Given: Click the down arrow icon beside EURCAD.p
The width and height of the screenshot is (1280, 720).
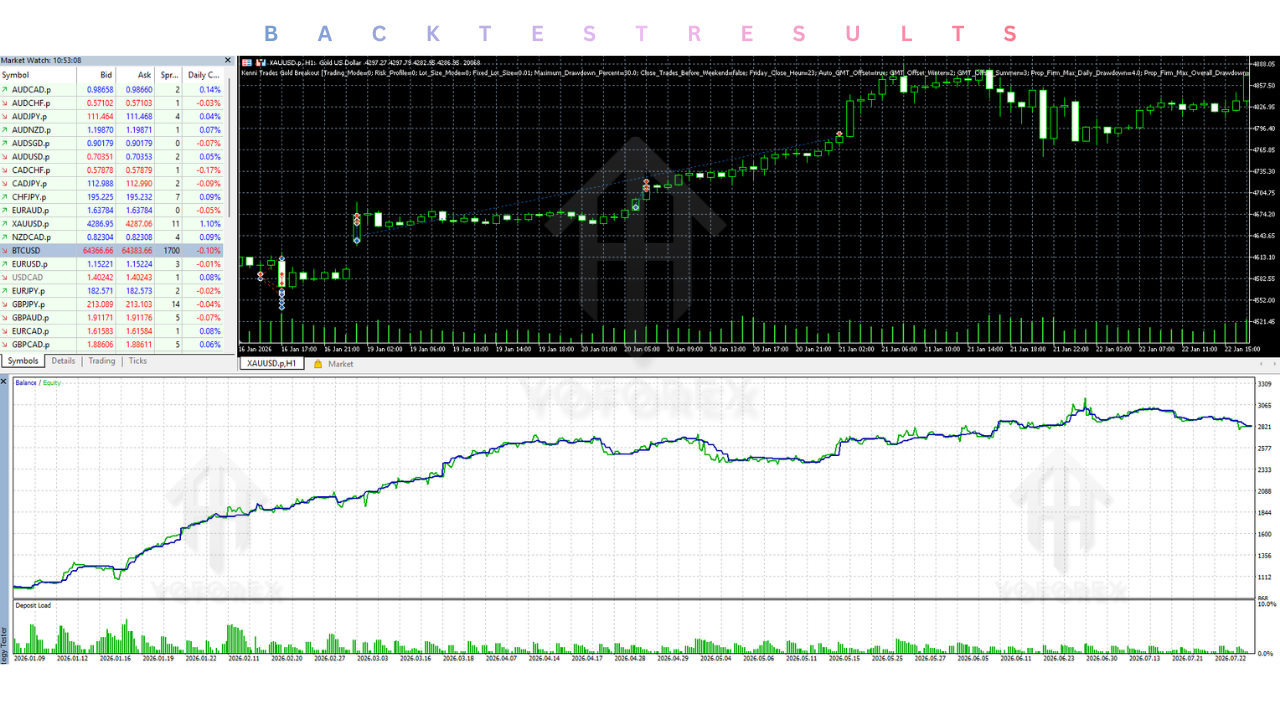Looking at the screenshot, I should [5, 331].
